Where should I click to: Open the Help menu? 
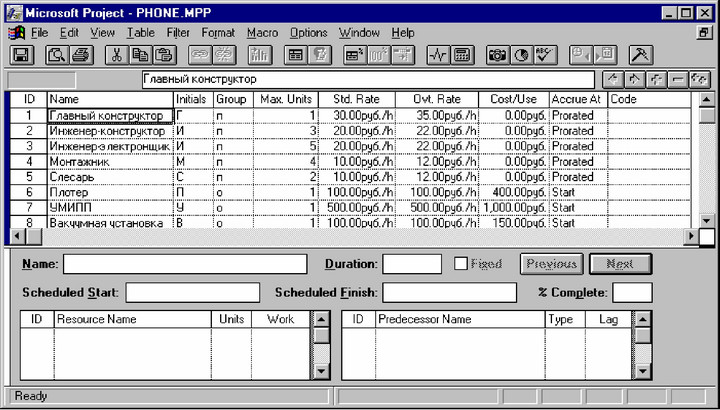coord(403,33)
